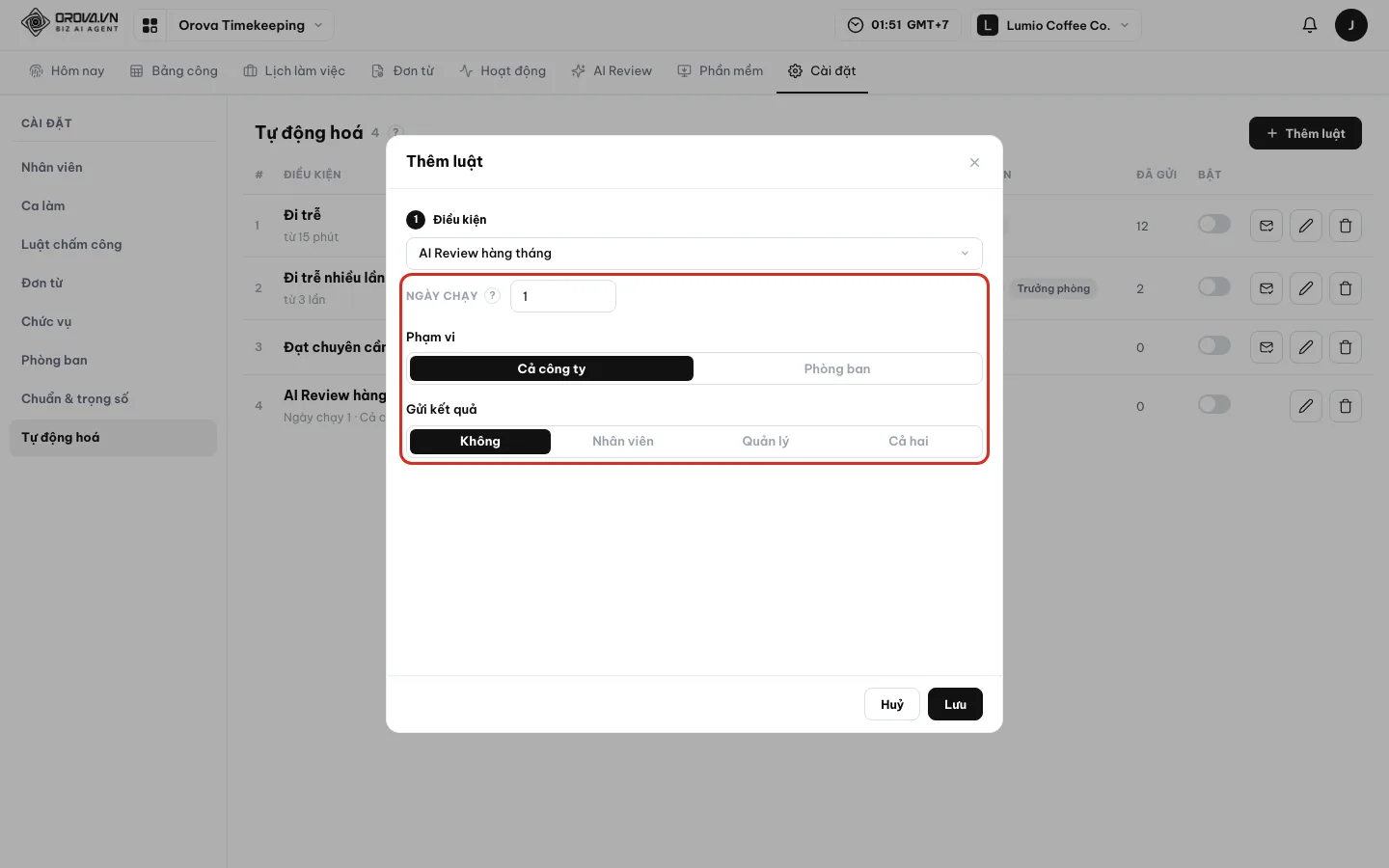Choose Quản lý for Gửi kết quả
The image size is (1389, 868).
(766, 442)
